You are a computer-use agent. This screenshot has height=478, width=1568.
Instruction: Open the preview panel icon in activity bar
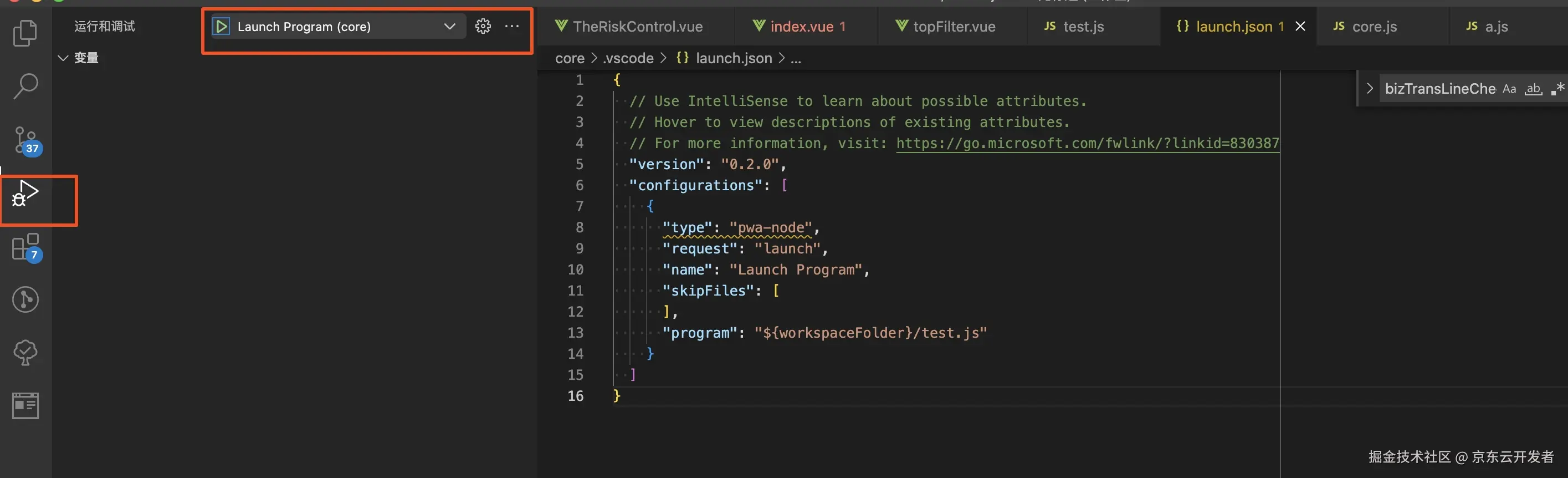coord(25,405)
